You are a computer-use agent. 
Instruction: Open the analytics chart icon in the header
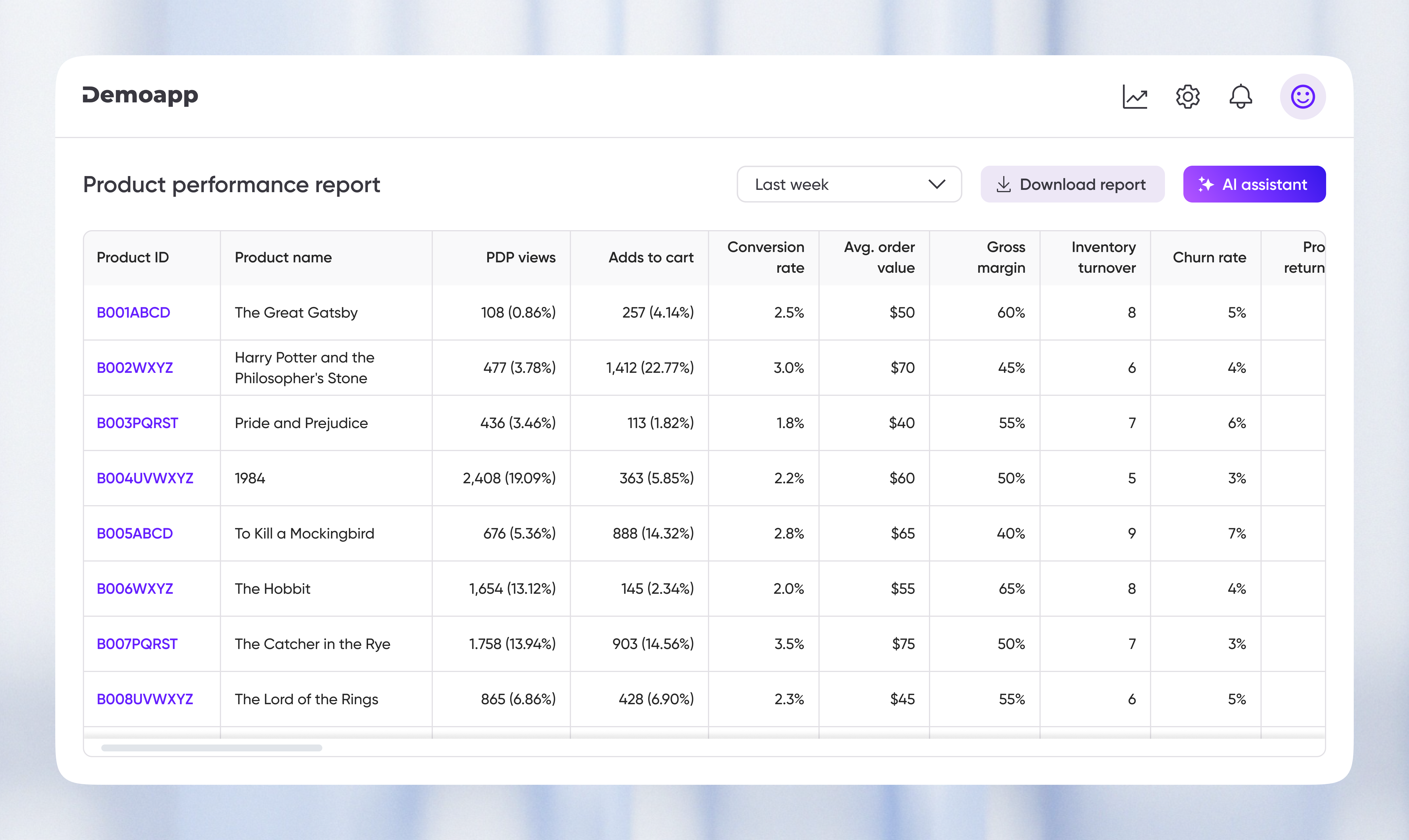click(1134, 96)
